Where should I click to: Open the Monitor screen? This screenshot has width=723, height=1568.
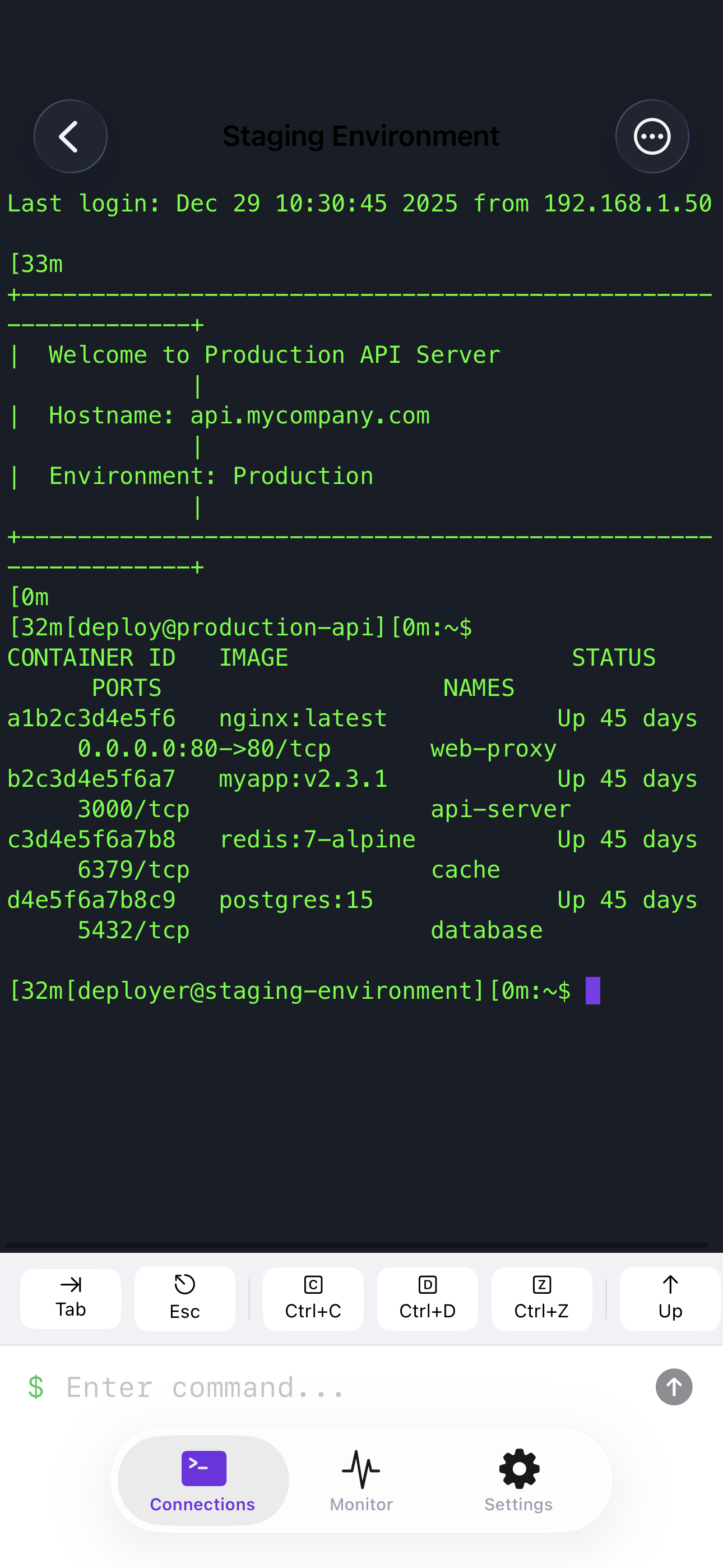tap(361, 1479)
